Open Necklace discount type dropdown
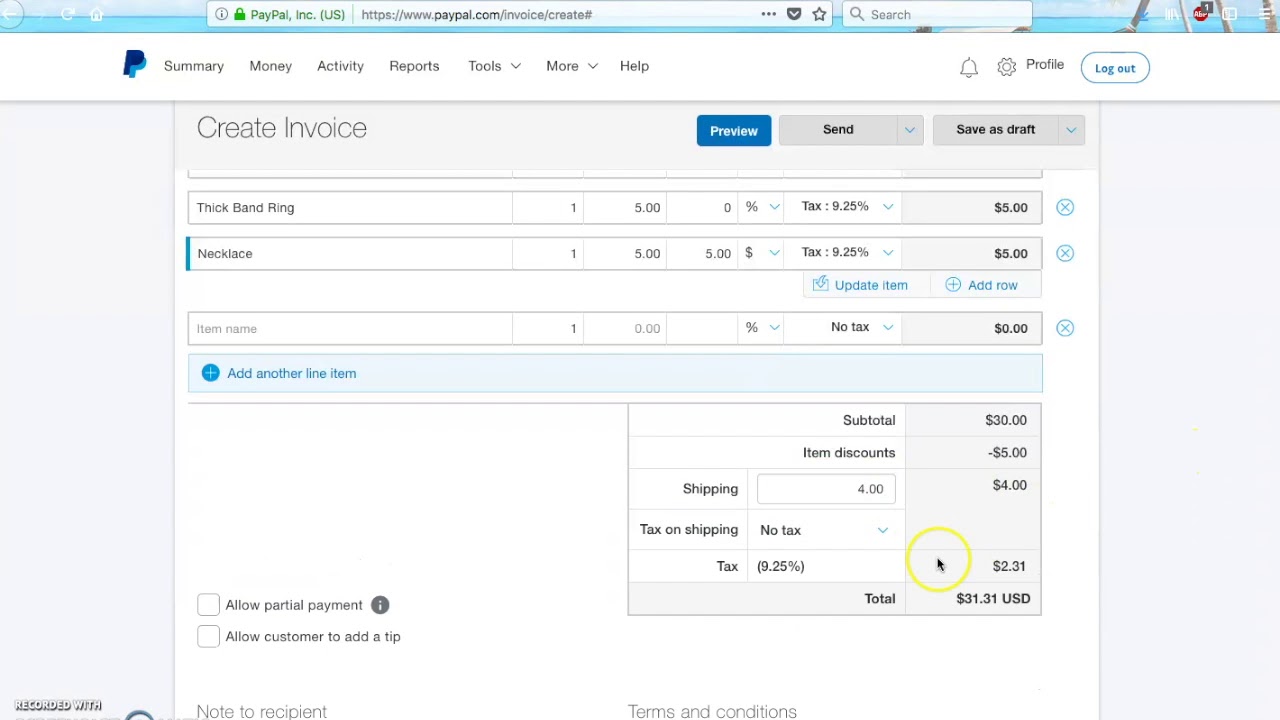 762,253
